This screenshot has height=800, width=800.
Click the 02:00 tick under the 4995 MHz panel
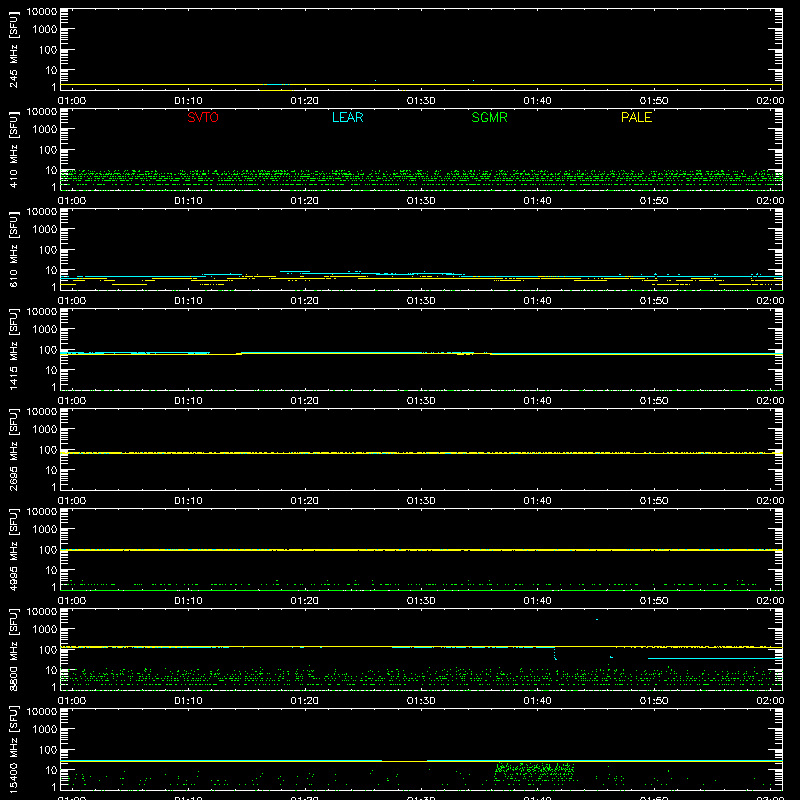point(770,601)
